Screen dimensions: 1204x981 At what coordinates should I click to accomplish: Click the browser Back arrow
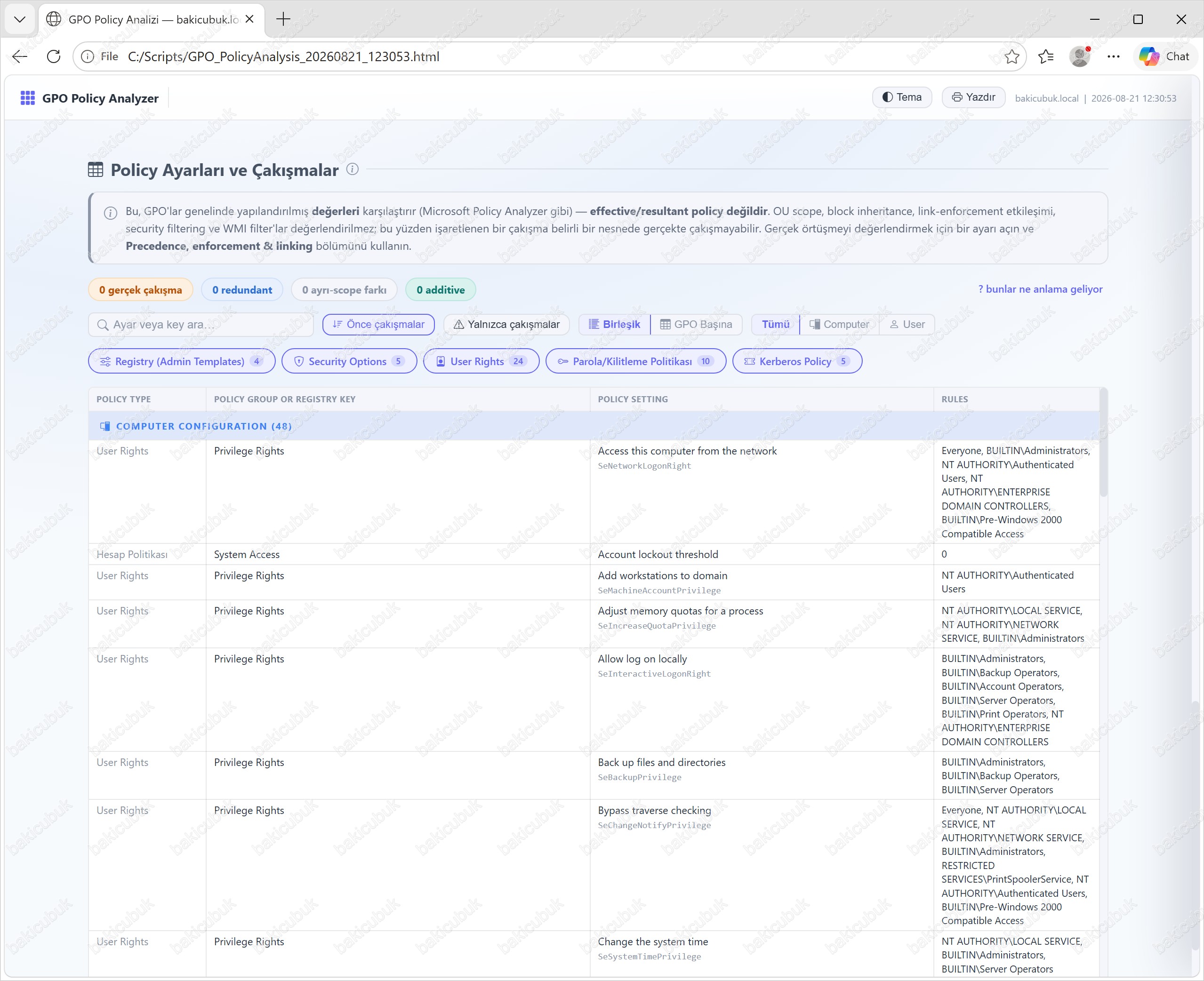pyautogui.click(x=20, y=56)
